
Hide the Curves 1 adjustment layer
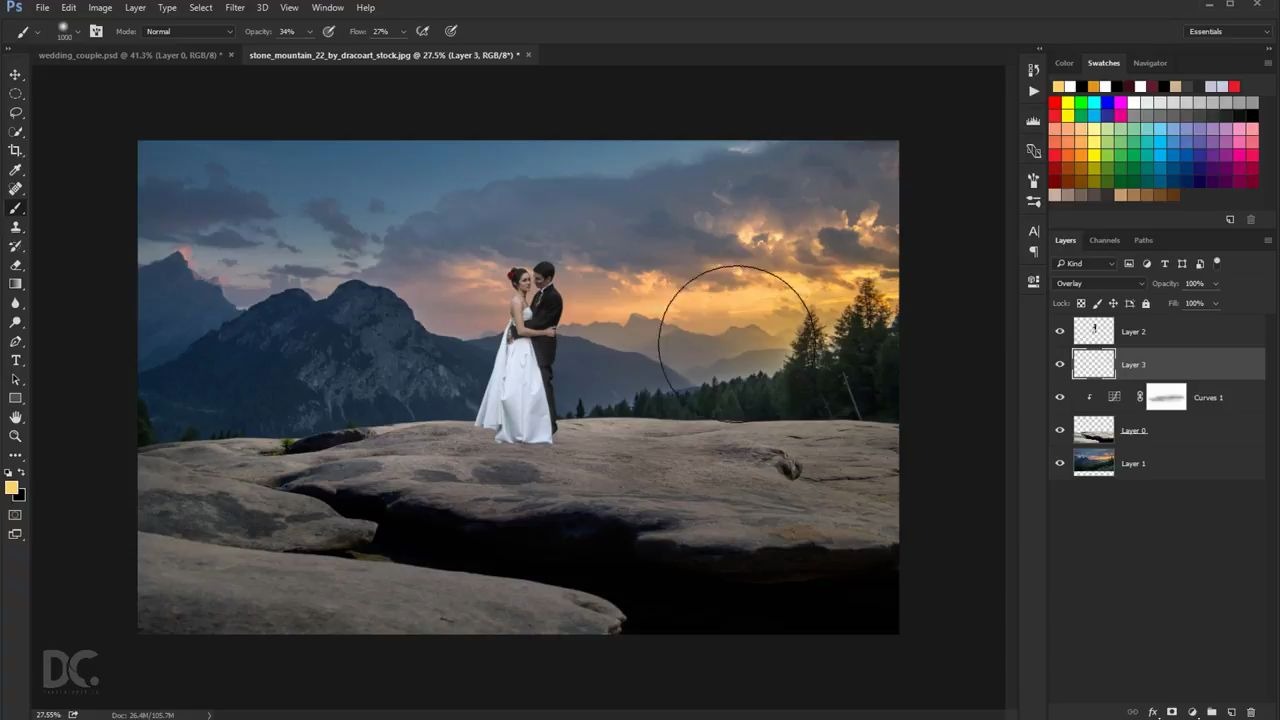1060,397
